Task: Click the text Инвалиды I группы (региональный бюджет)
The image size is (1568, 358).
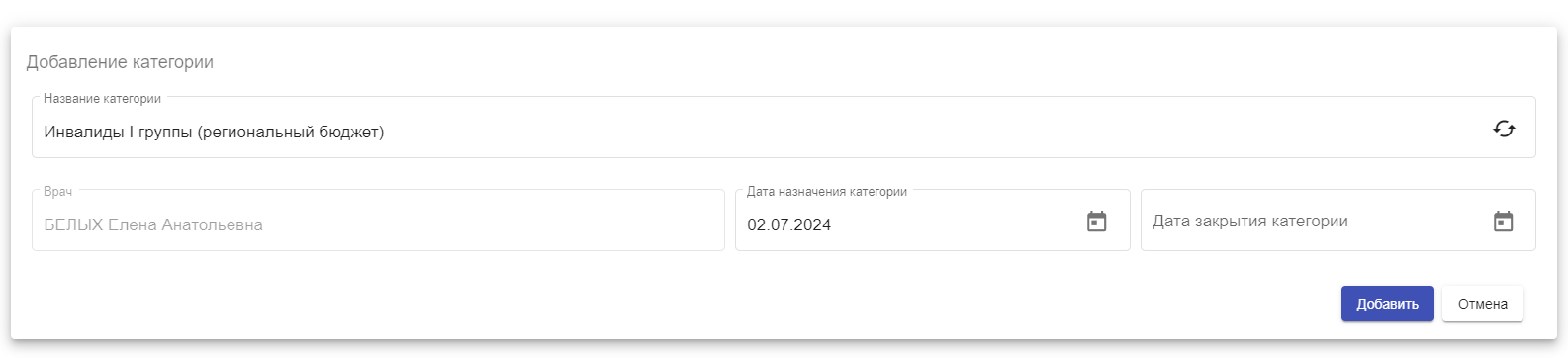Action: click(214, 132)
